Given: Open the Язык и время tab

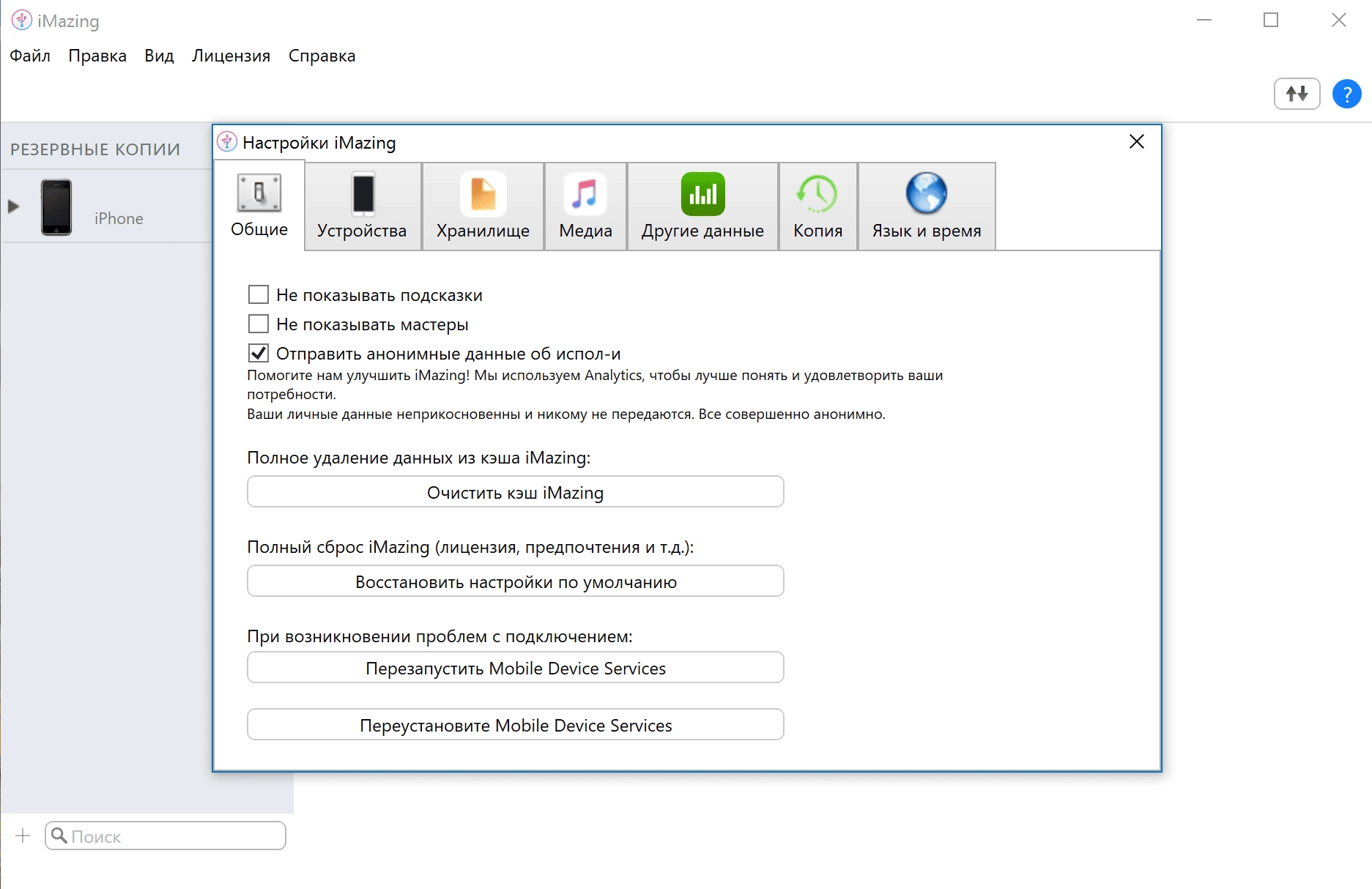Looking at the screenshot, I should (927, 207).
